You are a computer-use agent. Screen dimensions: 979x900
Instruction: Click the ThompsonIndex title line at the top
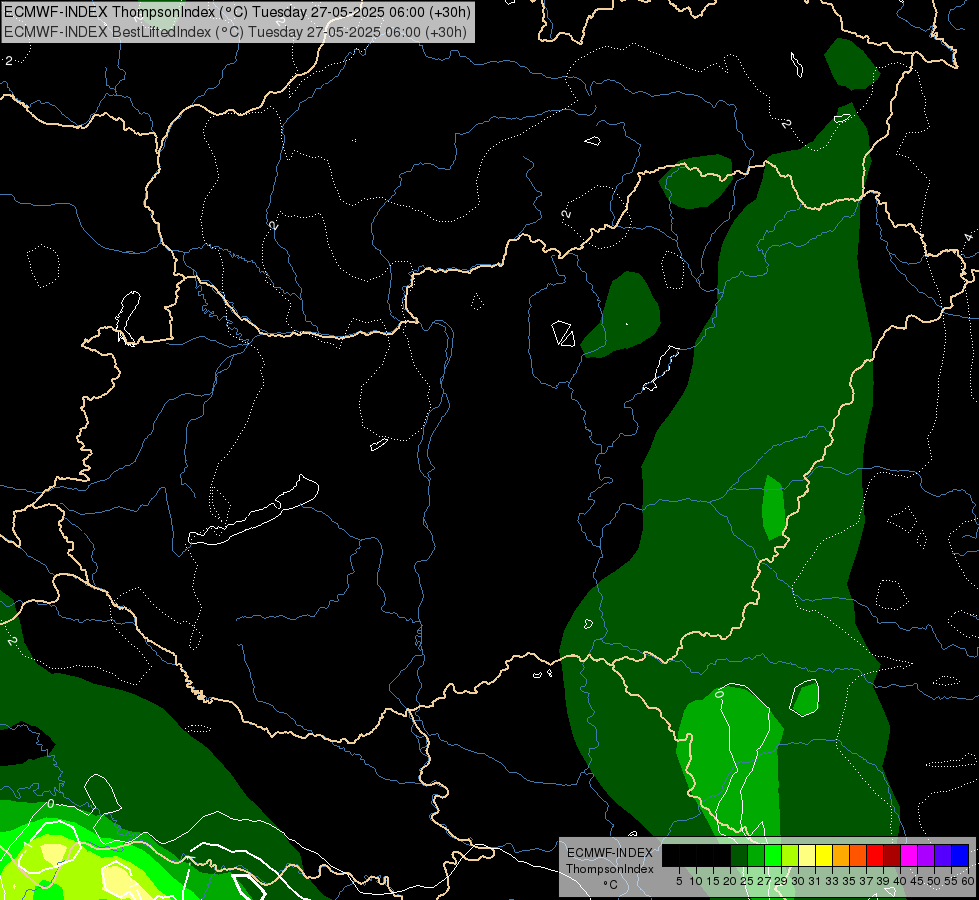(x=237, y=12)
